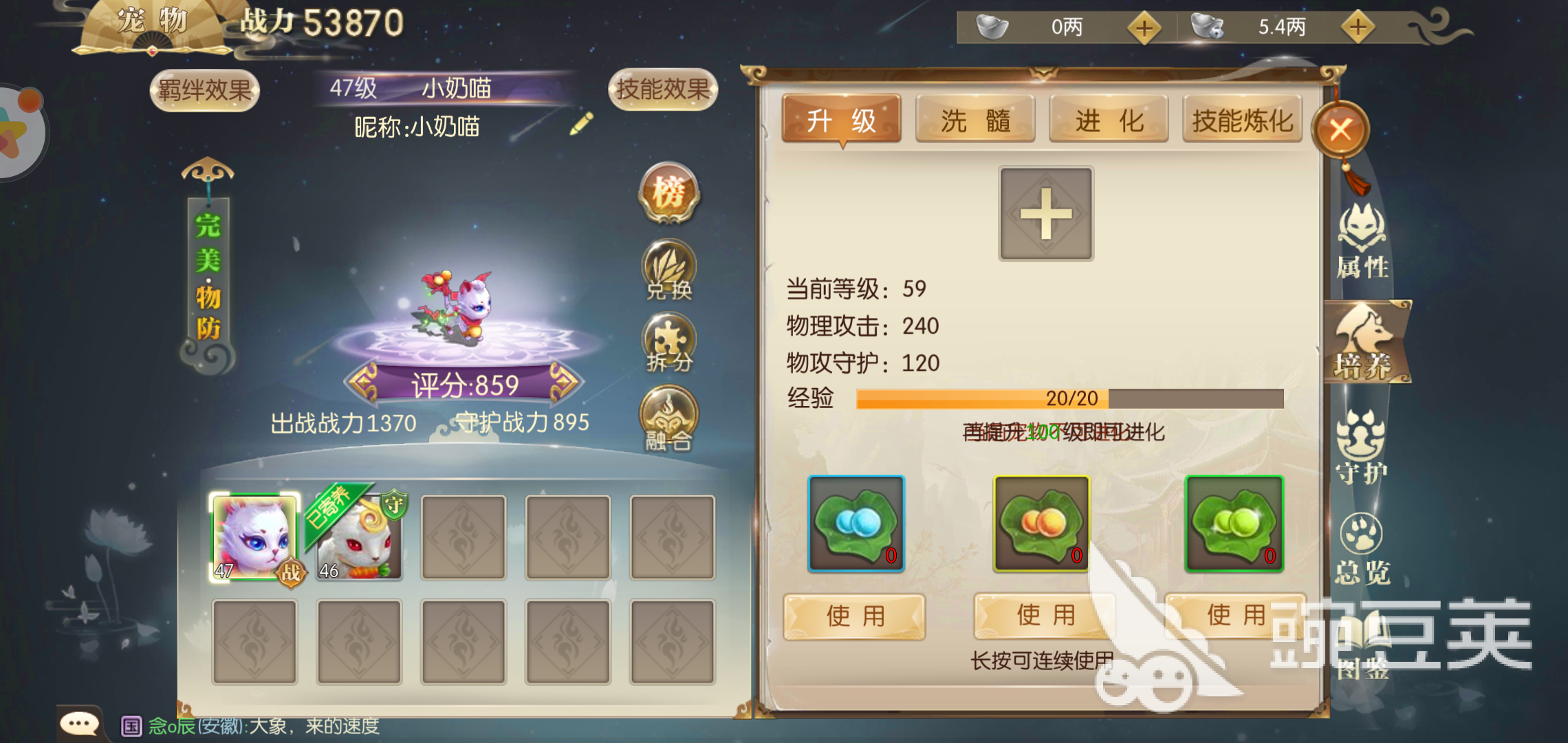Image resolution: width=1568 pixels, height=743 pixels.
Task: Click the gray plus slot in upgrade panel
Action: pos(1046,213)
